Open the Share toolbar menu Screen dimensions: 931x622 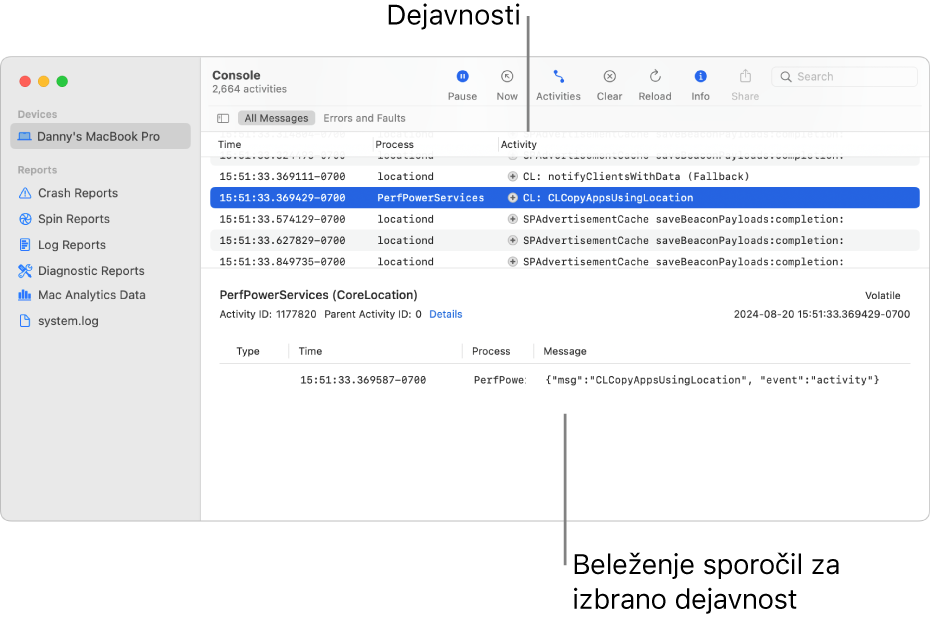pos(745,85)
